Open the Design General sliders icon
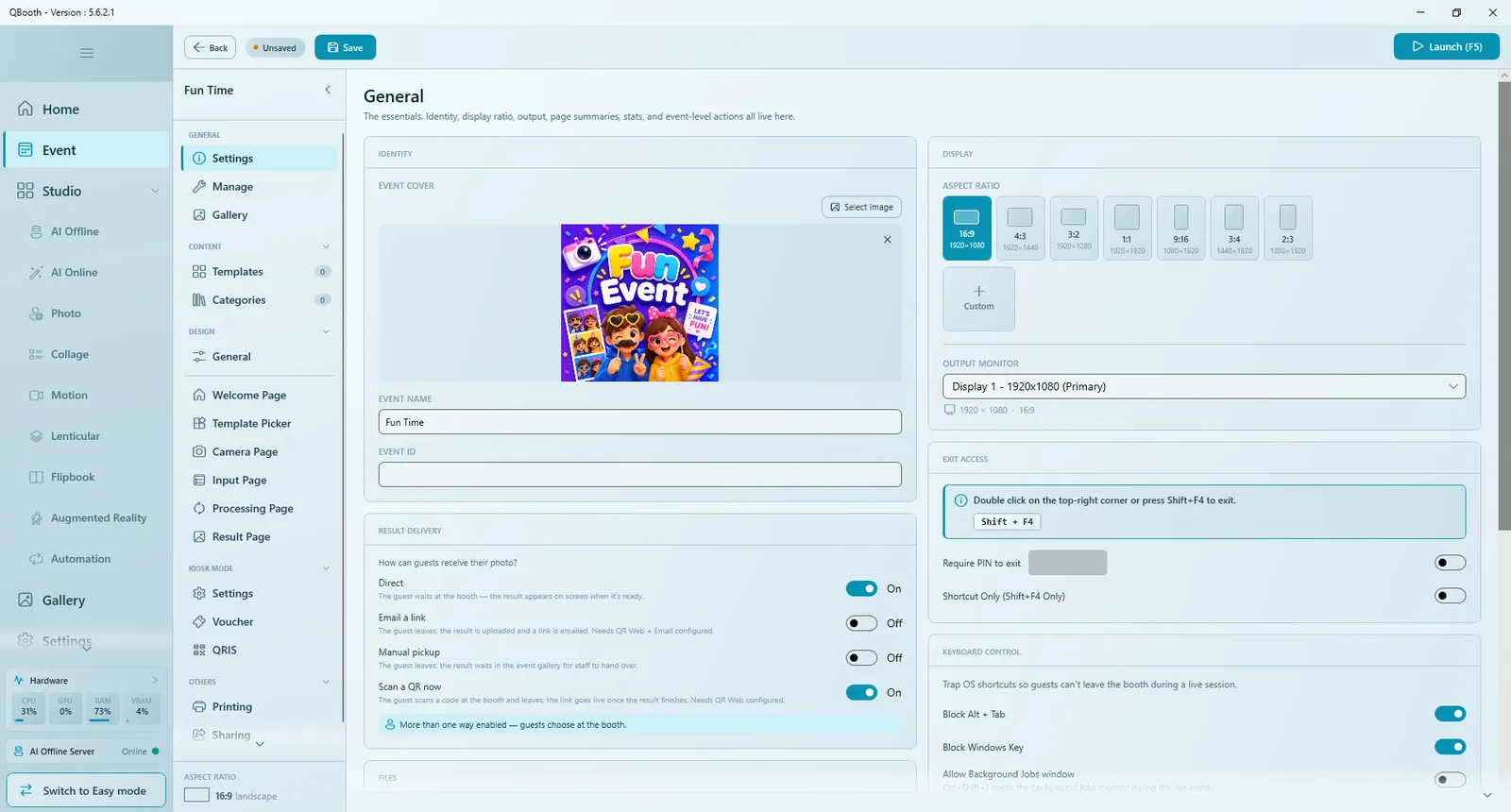This screenshot has width=1511, height=812. pyautogui.click(x=199, y=357)
